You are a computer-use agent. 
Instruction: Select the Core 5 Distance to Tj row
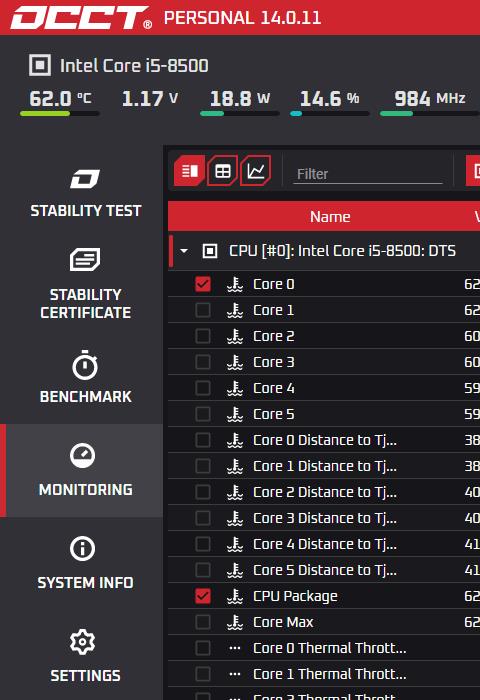[324, 570]
